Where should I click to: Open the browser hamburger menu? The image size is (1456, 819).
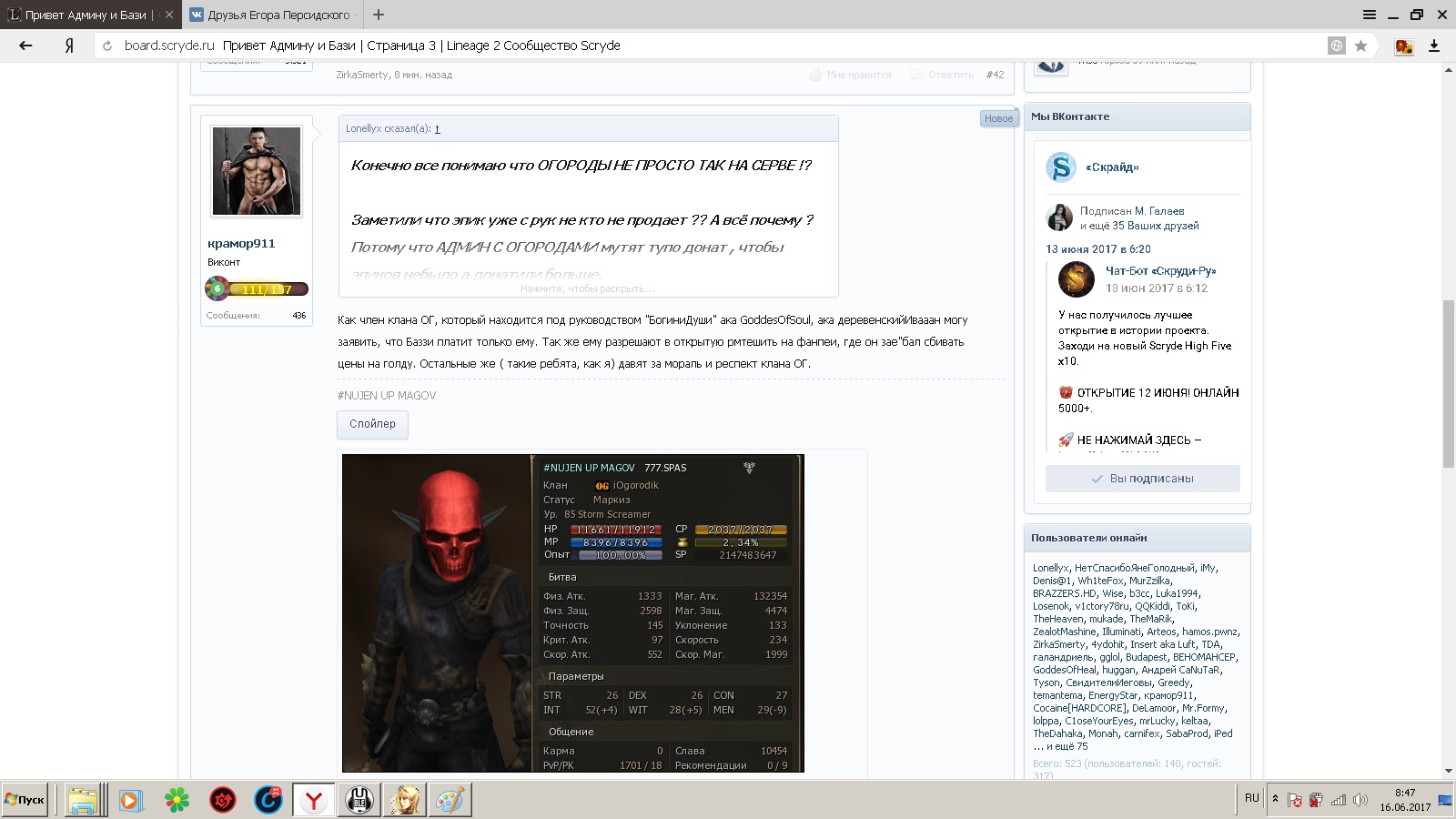point(1370,15)
